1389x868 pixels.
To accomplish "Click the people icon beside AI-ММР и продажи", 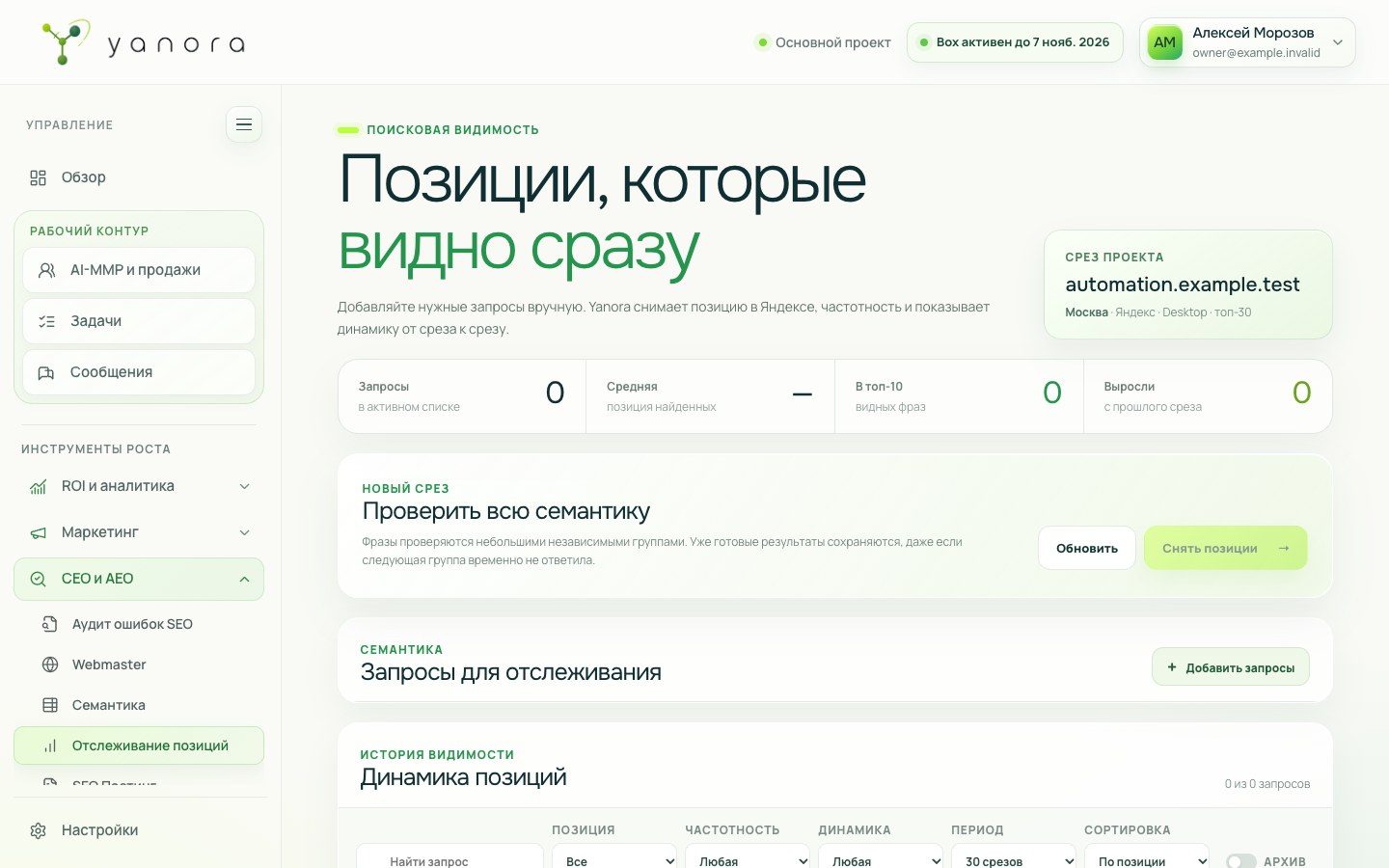I will pos(46,271).
